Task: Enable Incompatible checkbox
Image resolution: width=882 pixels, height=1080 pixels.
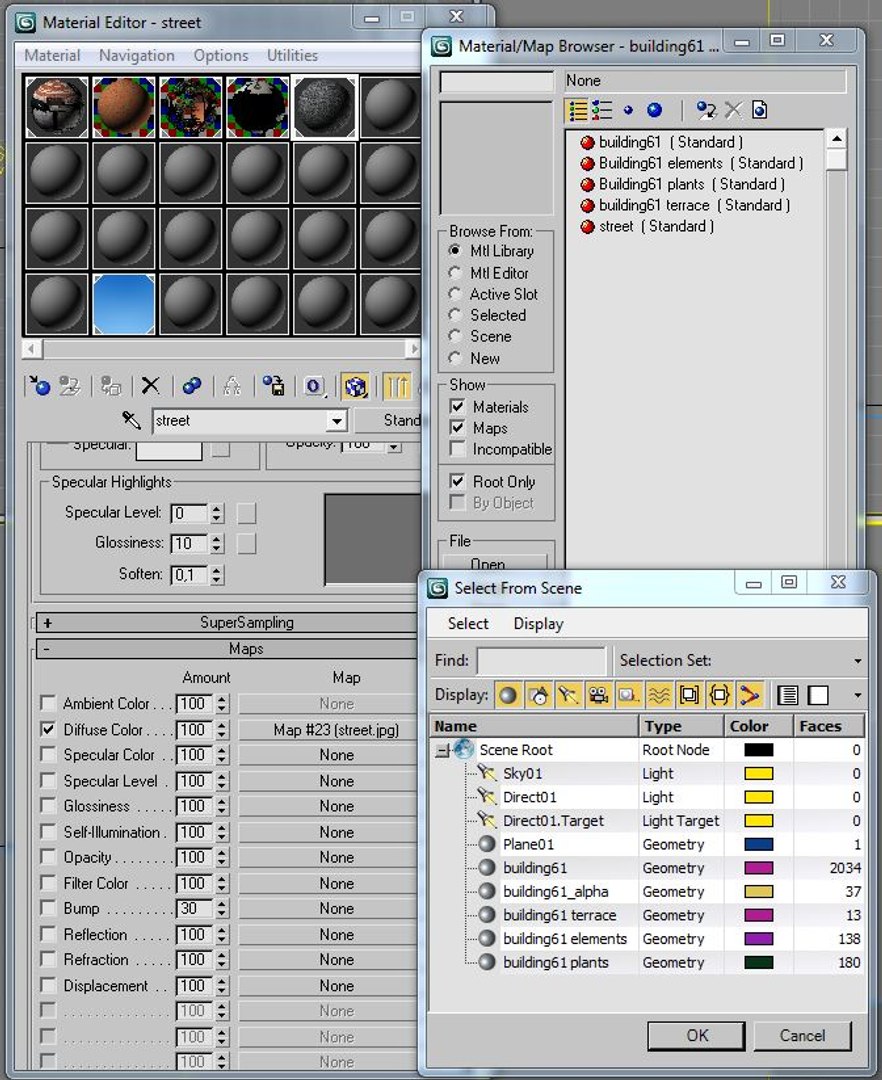Action: 457,449
